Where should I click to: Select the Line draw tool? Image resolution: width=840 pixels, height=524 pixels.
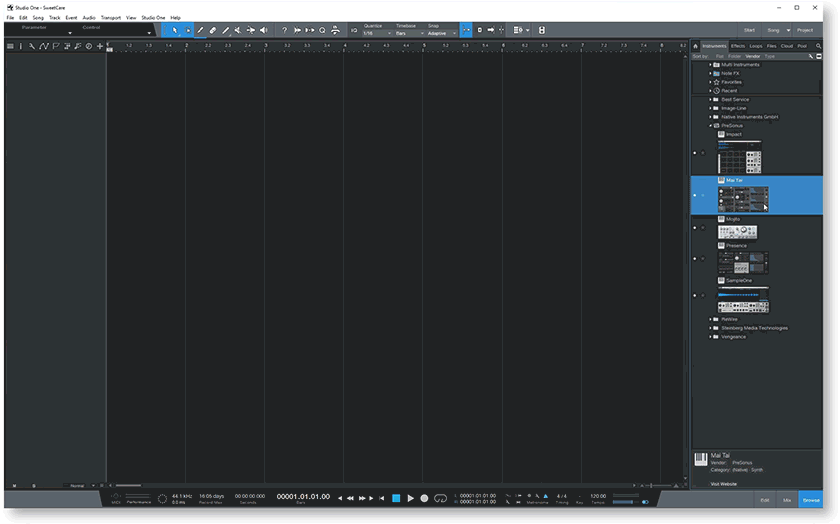(x=226, y=31)
